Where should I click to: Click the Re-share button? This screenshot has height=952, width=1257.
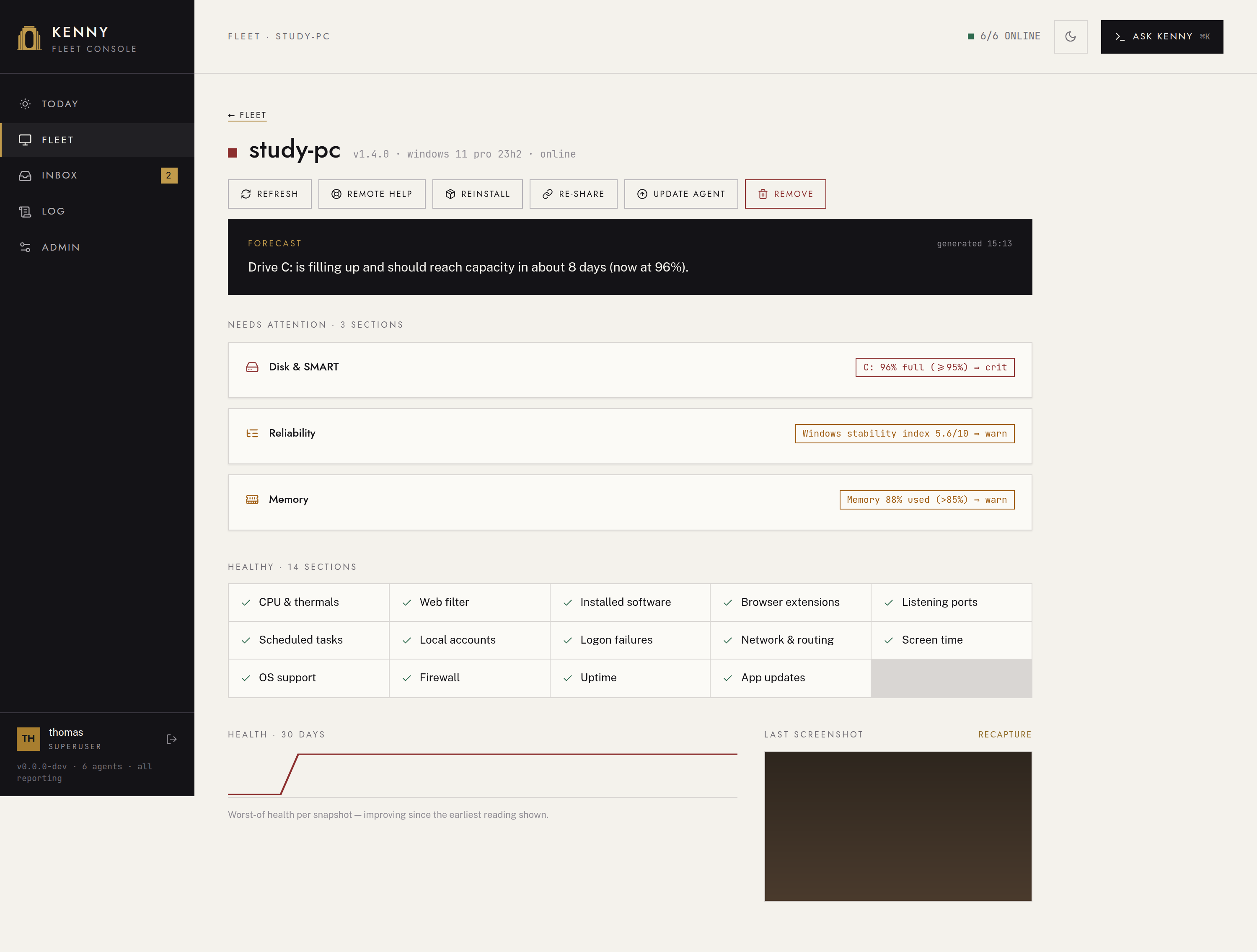coord(573,194)
